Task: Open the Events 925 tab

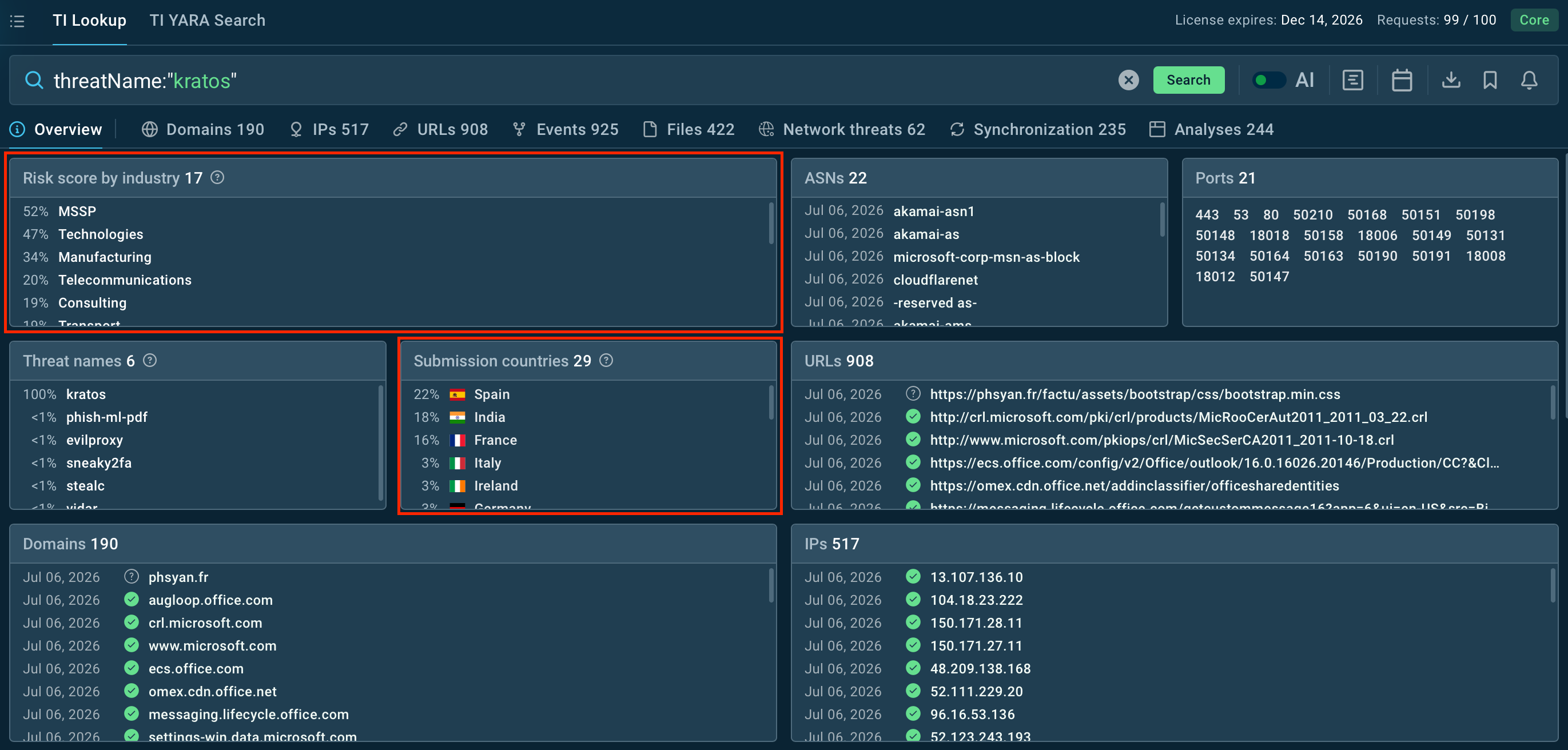Action: click(566, 130)
